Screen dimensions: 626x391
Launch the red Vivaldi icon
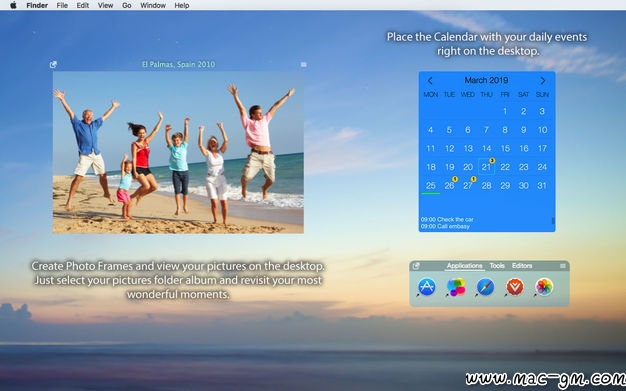coord(515,287)
